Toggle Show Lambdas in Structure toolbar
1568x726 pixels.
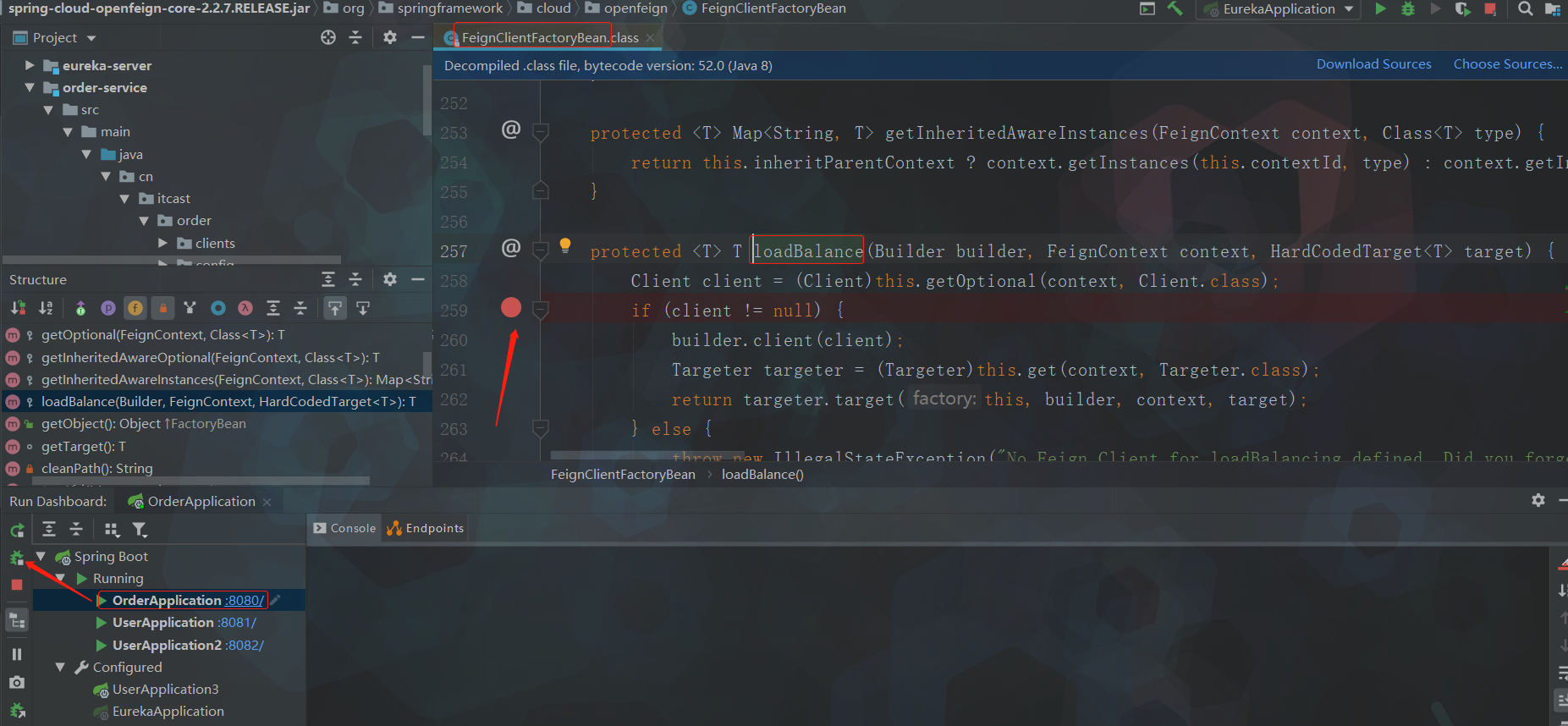tap(245, 308)
